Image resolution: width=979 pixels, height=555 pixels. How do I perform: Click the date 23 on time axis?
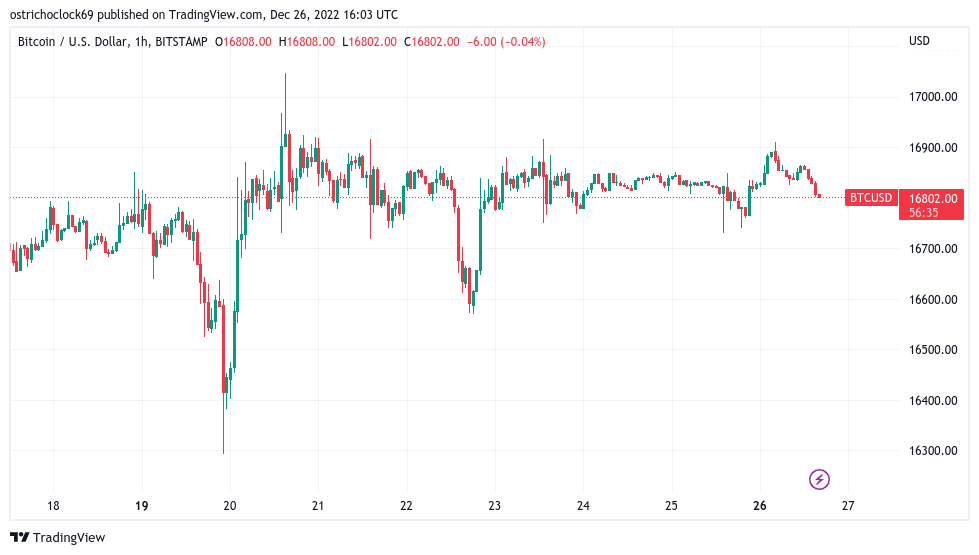click(x=494, y=506)
